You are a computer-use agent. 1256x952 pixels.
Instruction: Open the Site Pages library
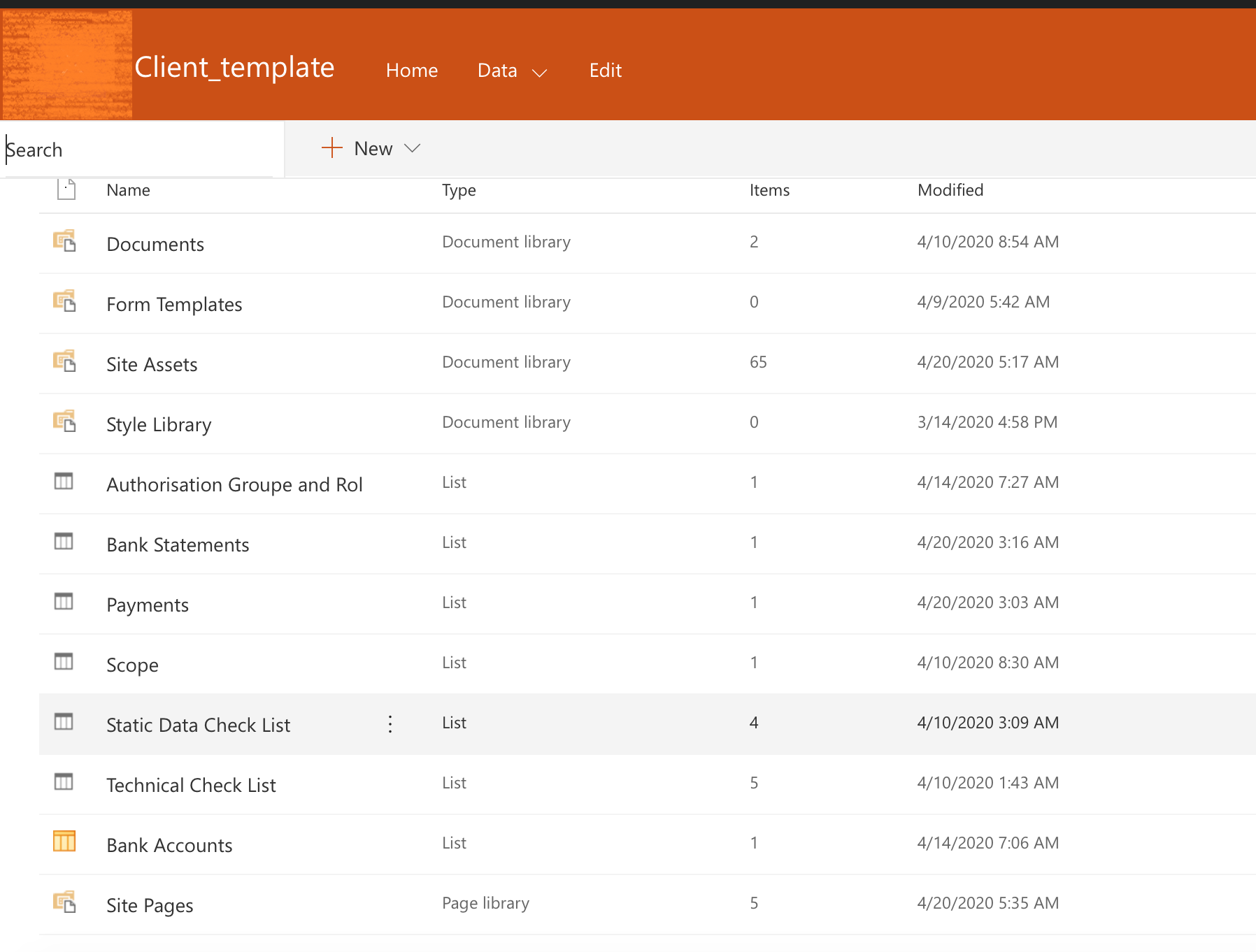point(150,906)
